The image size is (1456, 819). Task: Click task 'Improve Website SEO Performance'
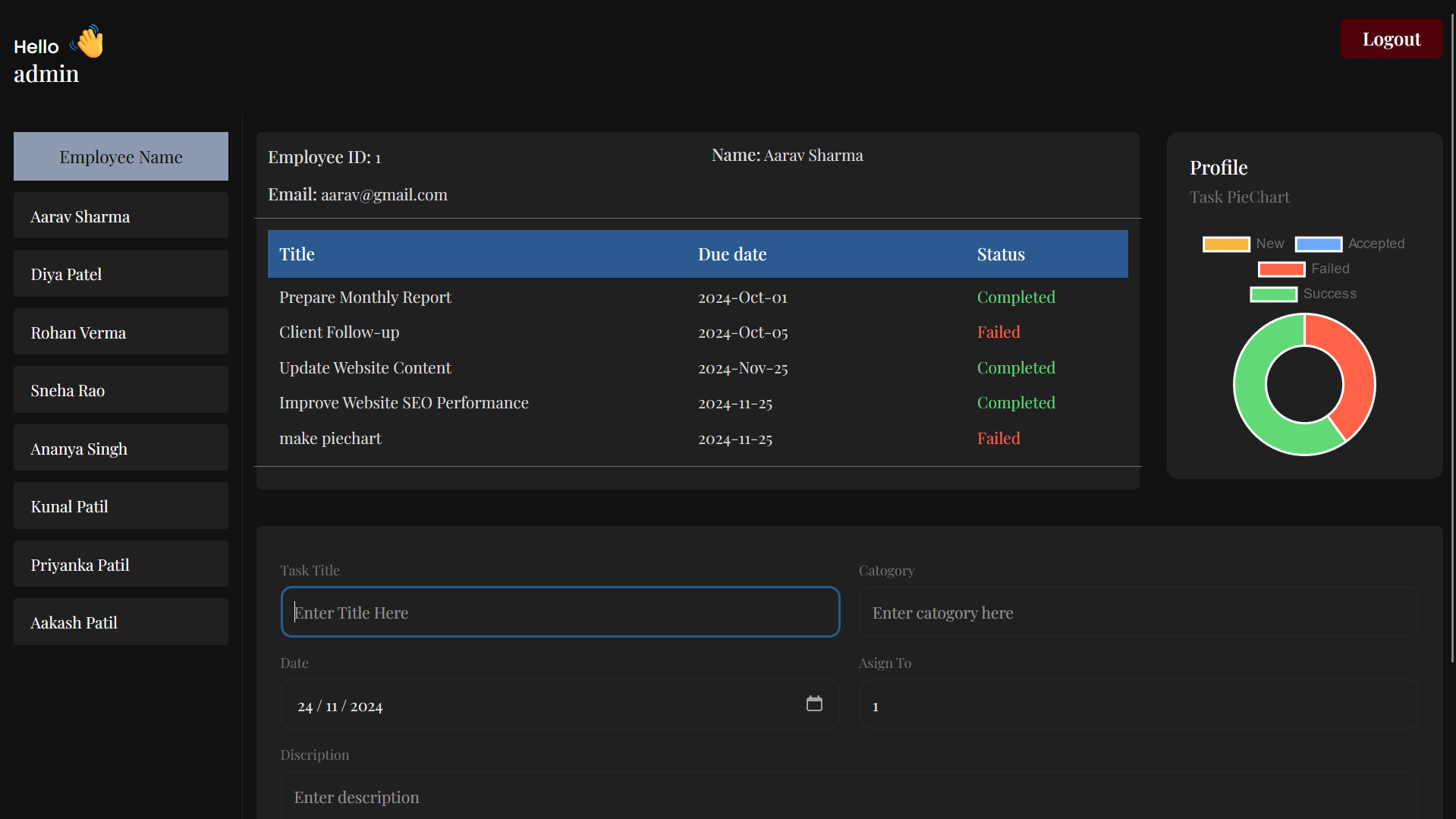pos(404,402)
